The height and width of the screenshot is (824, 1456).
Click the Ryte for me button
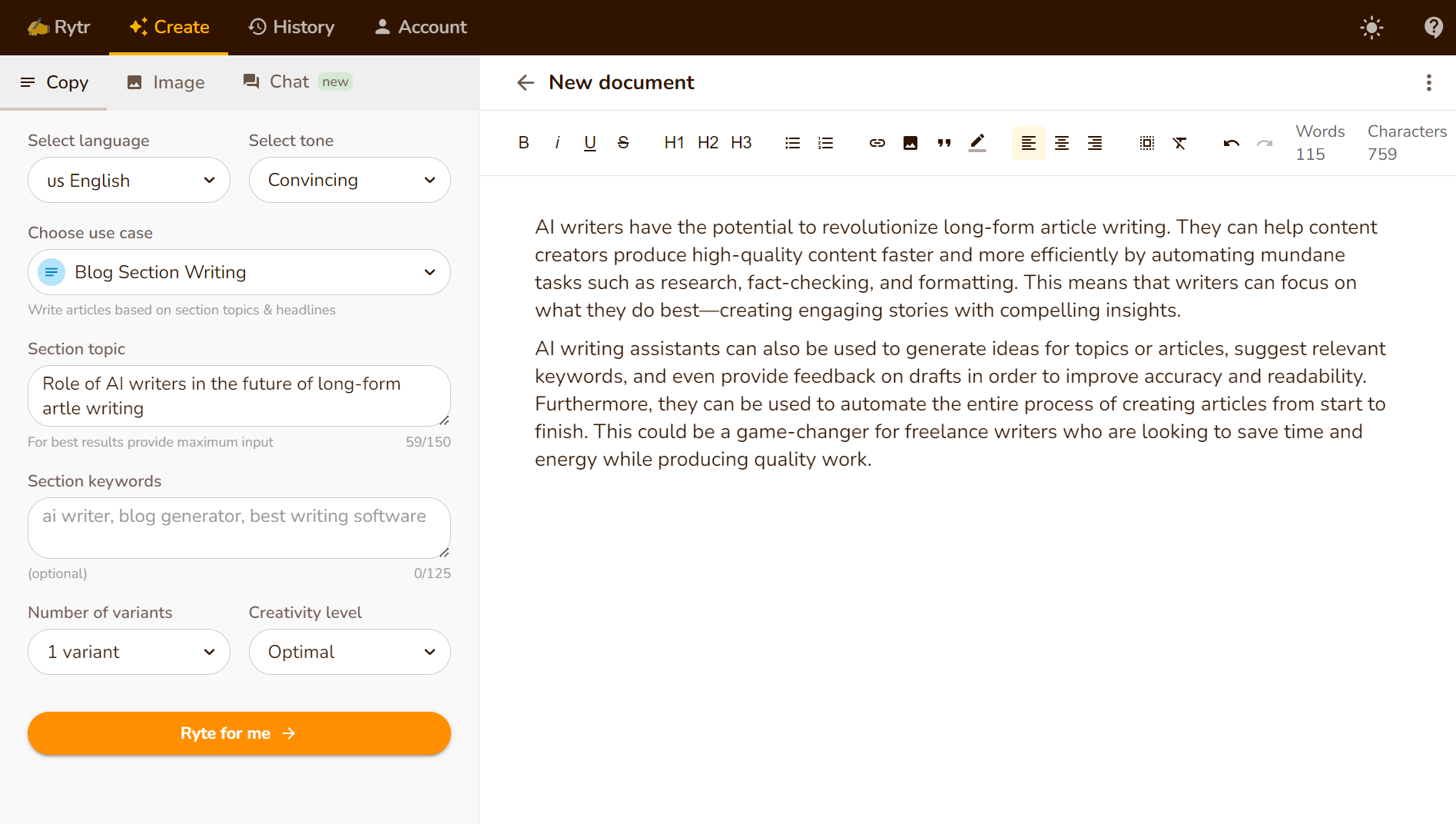239,733
